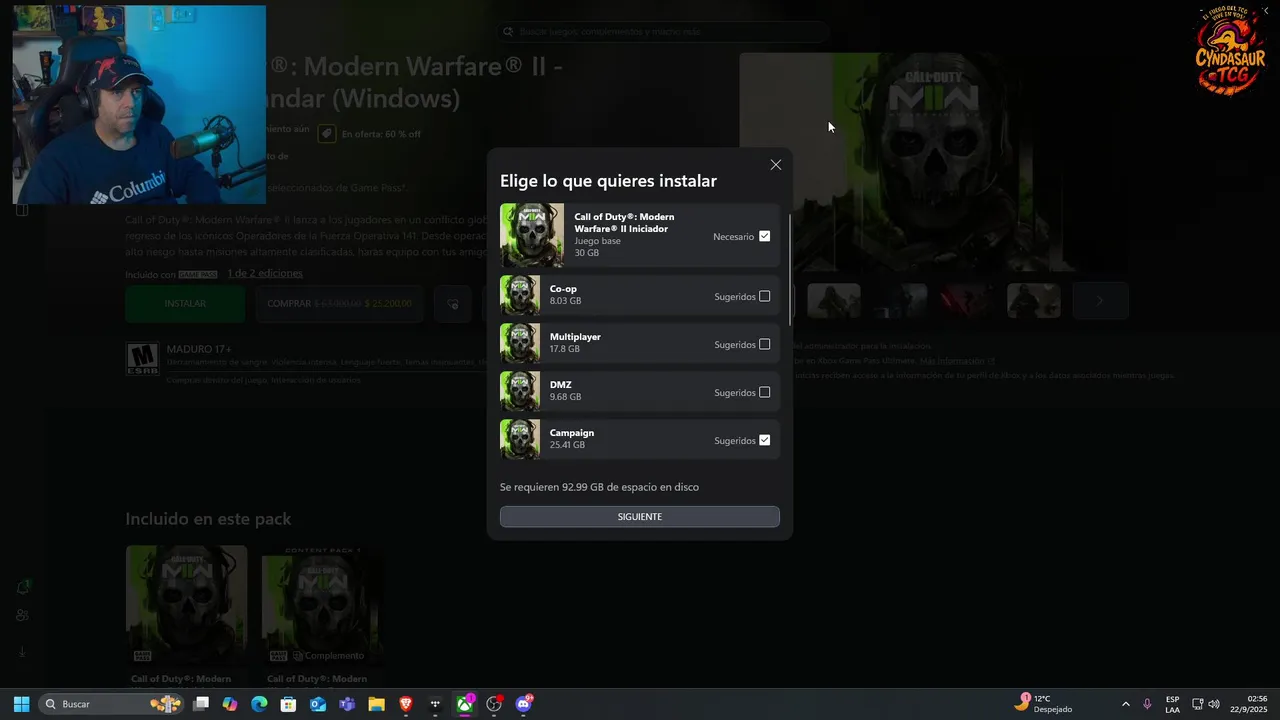Click the network icon in system tray
This screenshot has height=720, width=1280.
click(x=1197, y=704)
